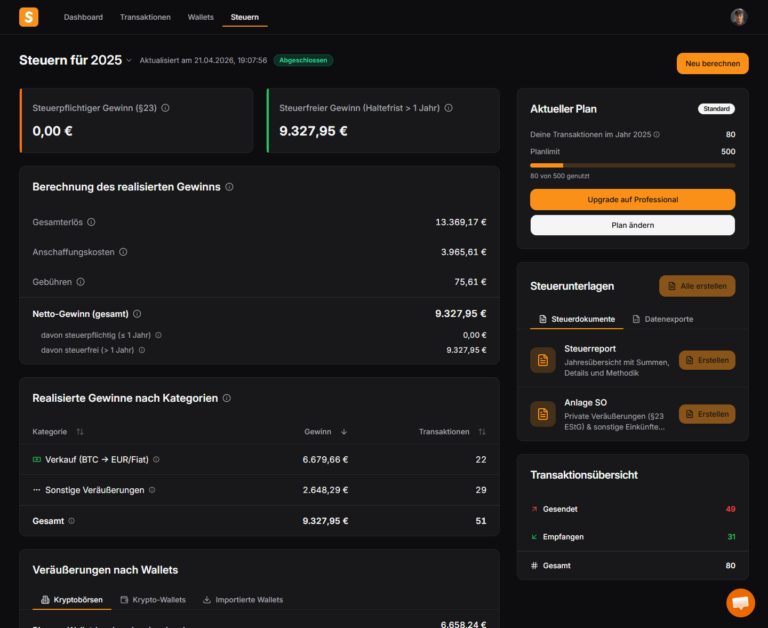
Task: Click the Gebühren value 75,61 €
Action: [470, 282]
